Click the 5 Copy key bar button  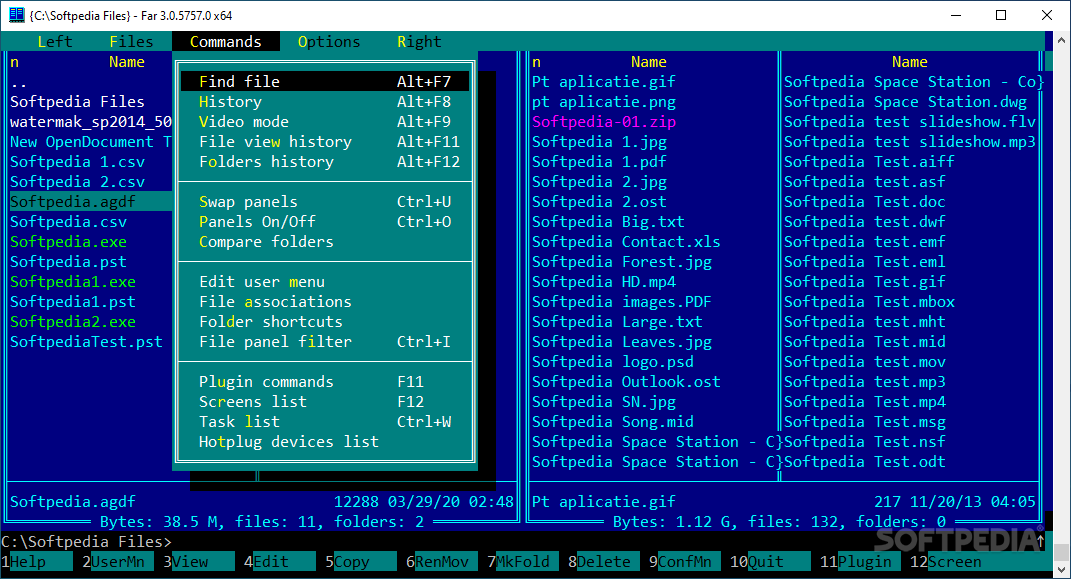click(361, 561)
